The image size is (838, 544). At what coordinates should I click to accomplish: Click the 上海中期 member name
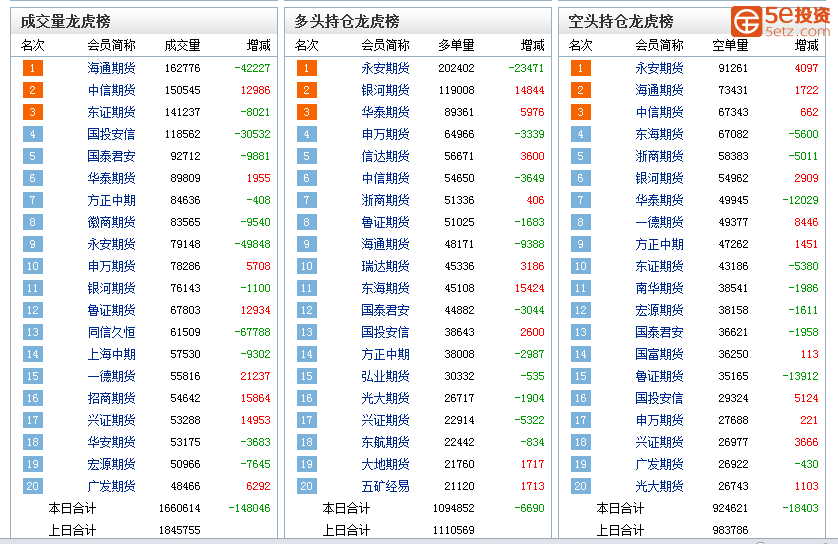coord(111,354)
